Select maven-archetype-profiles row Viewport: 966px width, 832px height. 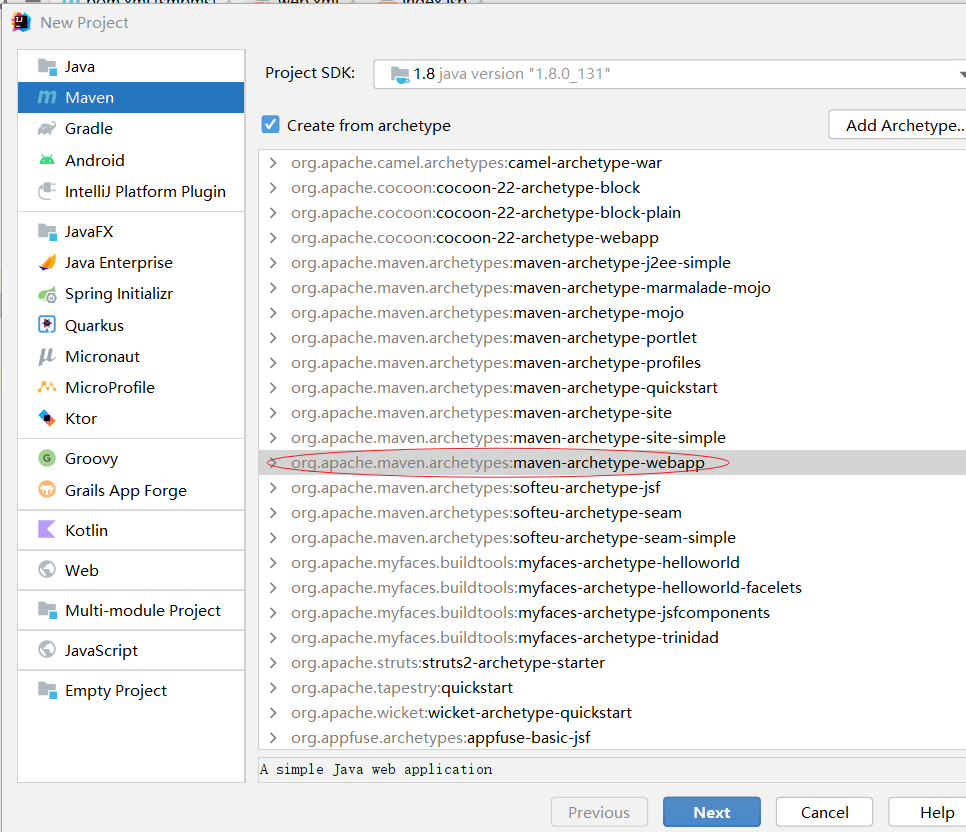coord(612,362)
